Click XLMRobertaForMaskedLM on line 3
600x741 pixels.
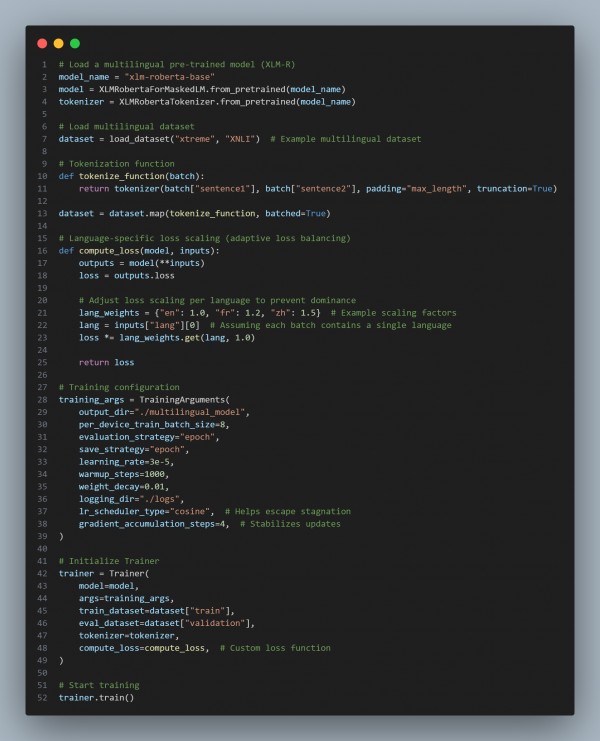[x=152, y=89]
